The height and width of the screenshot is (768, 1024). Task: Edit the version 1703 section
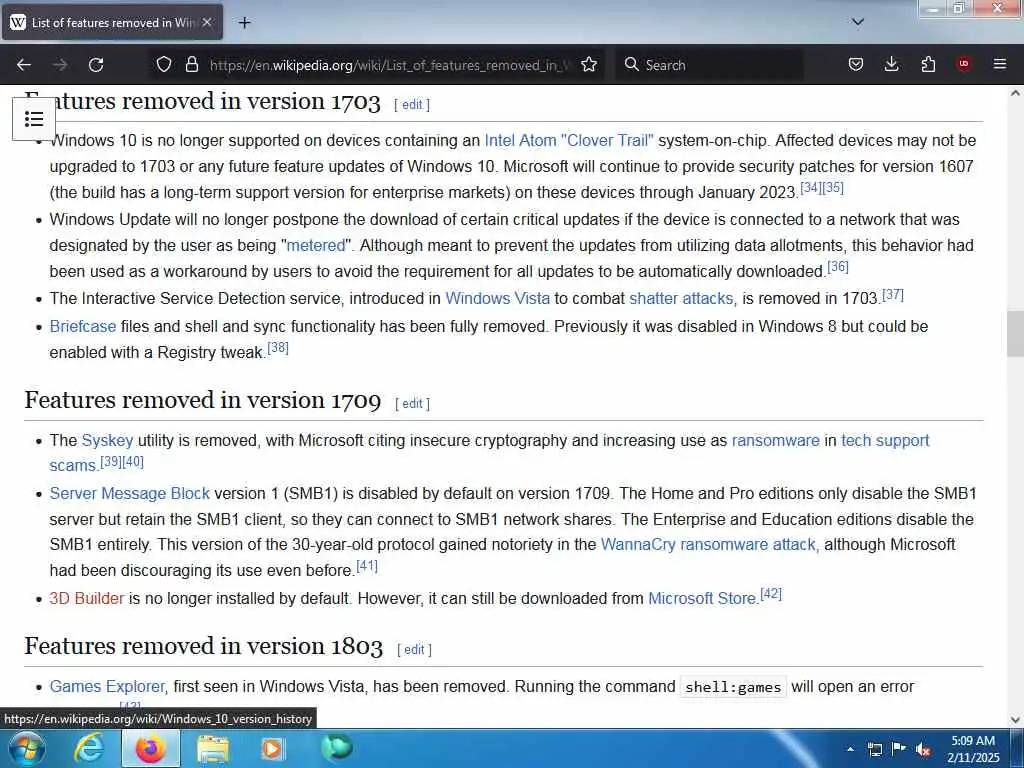click(x=412, y=104)
